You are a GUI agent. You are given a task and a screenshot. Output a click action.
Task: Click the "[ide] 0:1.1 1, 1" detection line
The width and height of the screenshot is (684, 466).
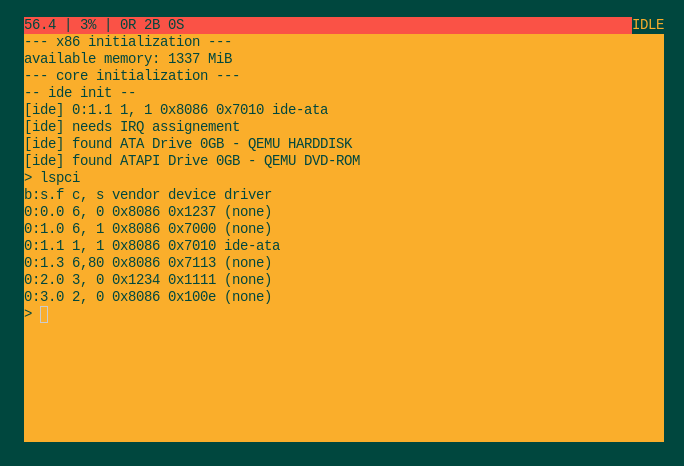[176, 110]
